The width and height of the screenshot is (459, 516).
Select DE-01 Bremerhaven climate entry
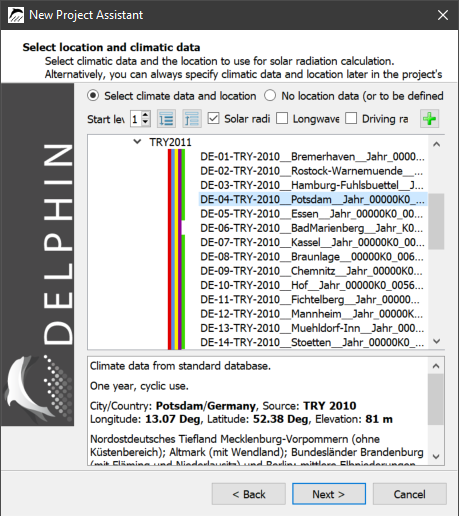click(312, 156)
